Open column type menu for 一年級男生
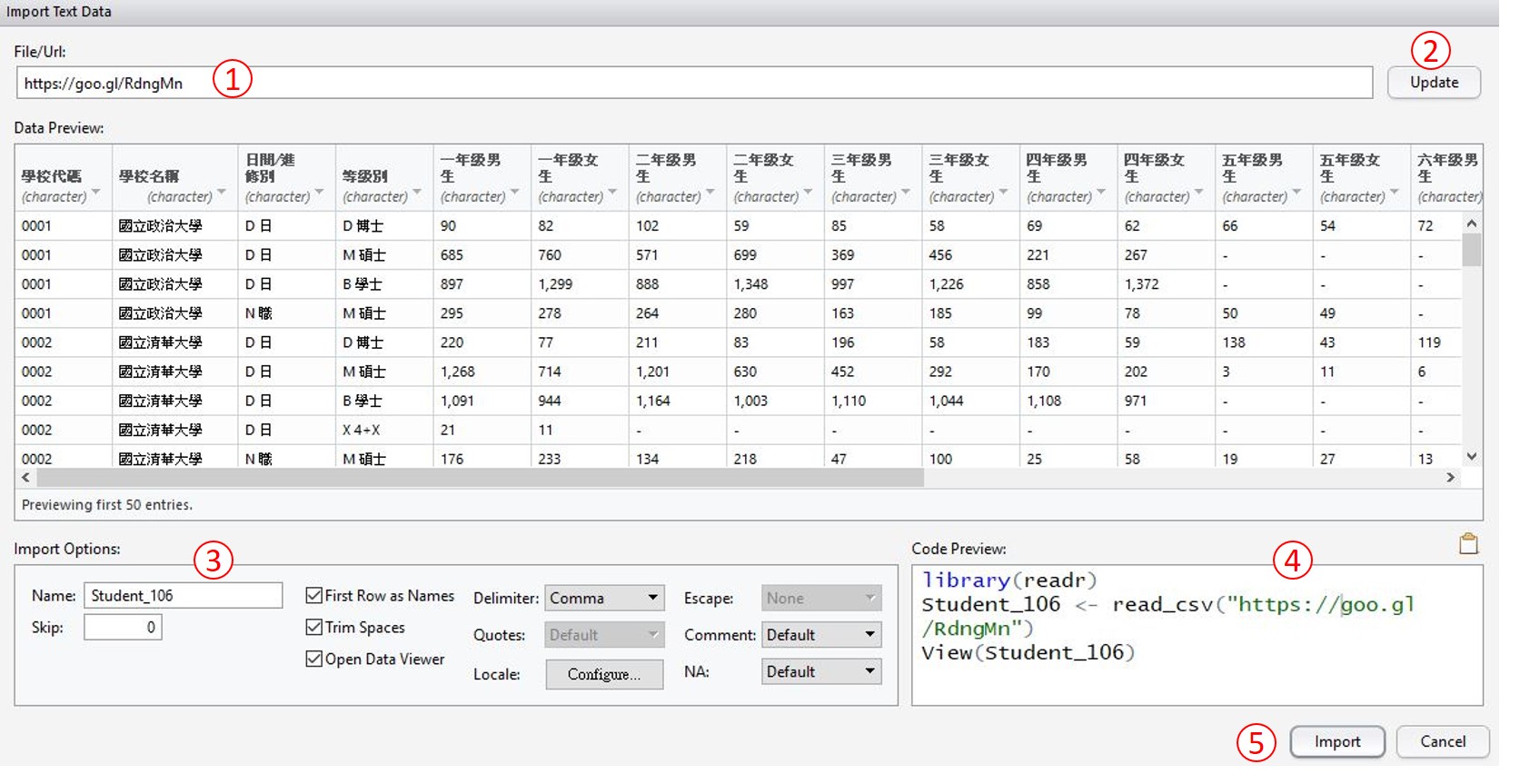The height and width of the screenshot is (784, 1520). click(514, 193)
